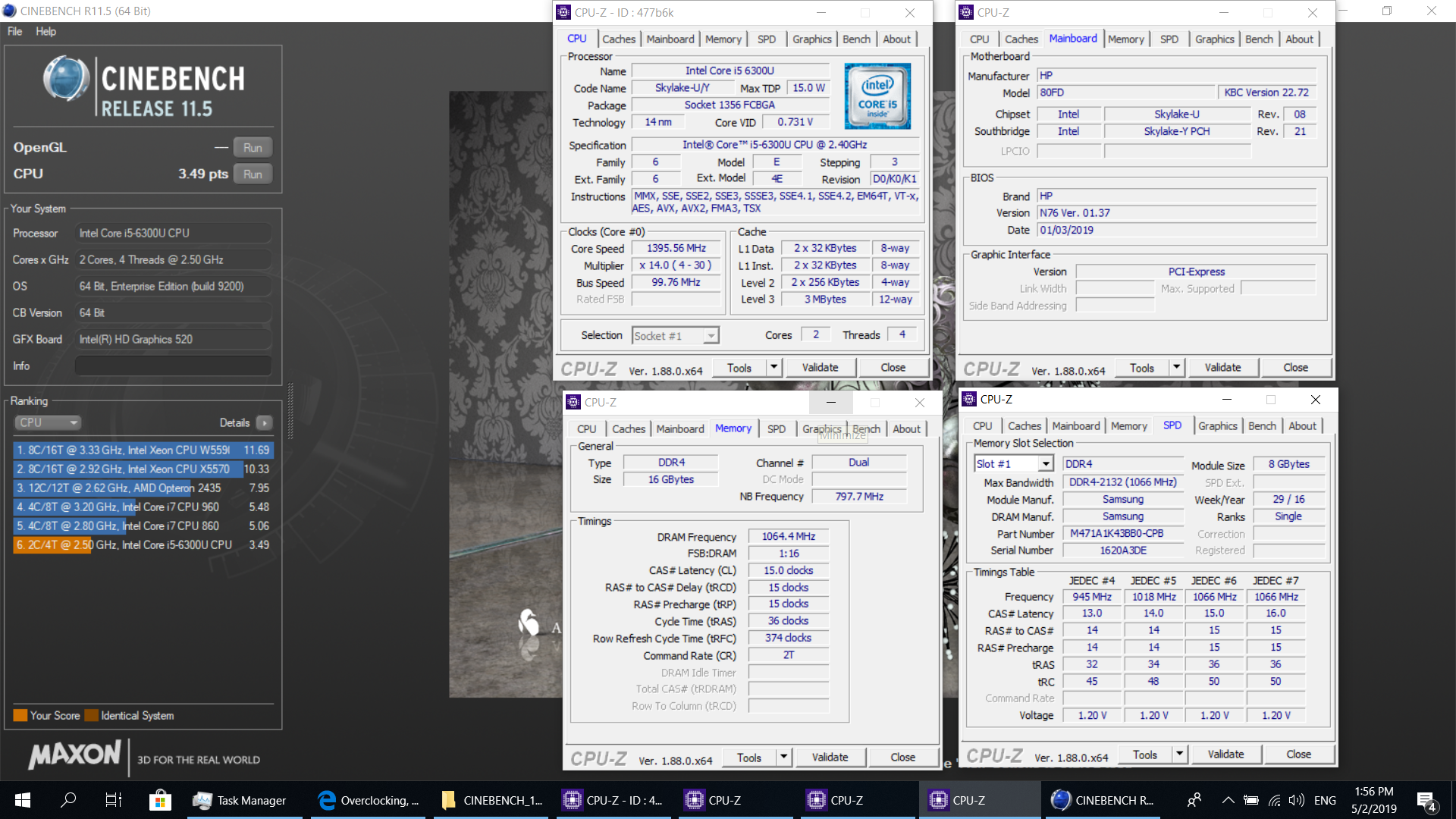Switch to Edge Overclocking taskbar item
Viewport: 1456px width, 819px height.
pyautogui.click(x=368, y=800)
